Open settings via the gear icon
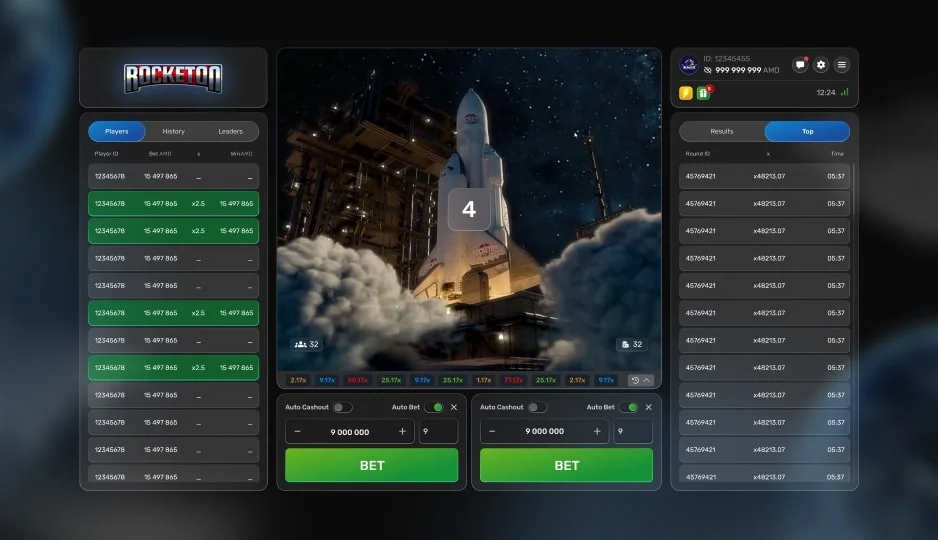938x540 pixels. point(821,65)
